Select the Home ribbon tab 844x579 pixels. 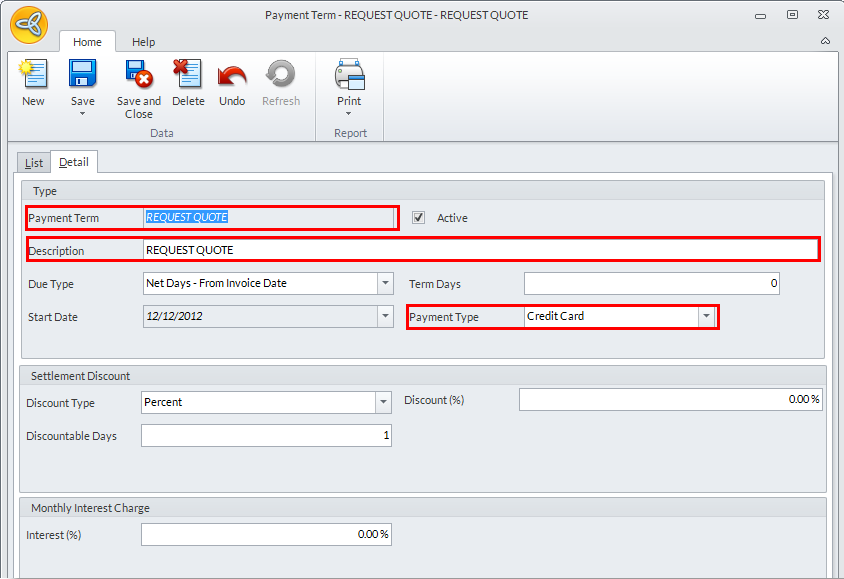tap(87, 42)
